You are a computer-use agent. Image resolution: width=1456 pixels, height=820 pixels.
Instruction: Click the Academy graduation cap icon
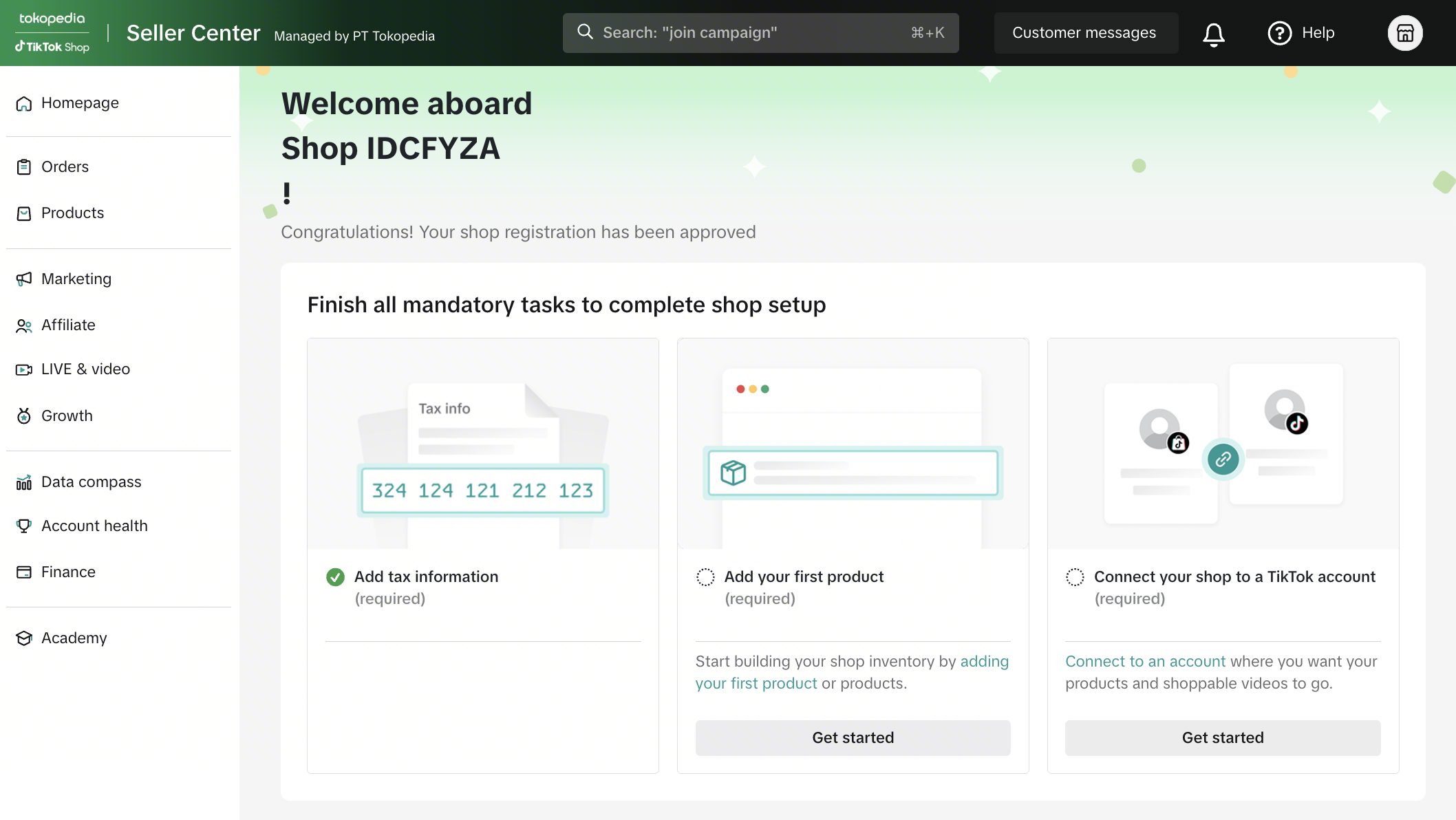(x=24, y=638)
